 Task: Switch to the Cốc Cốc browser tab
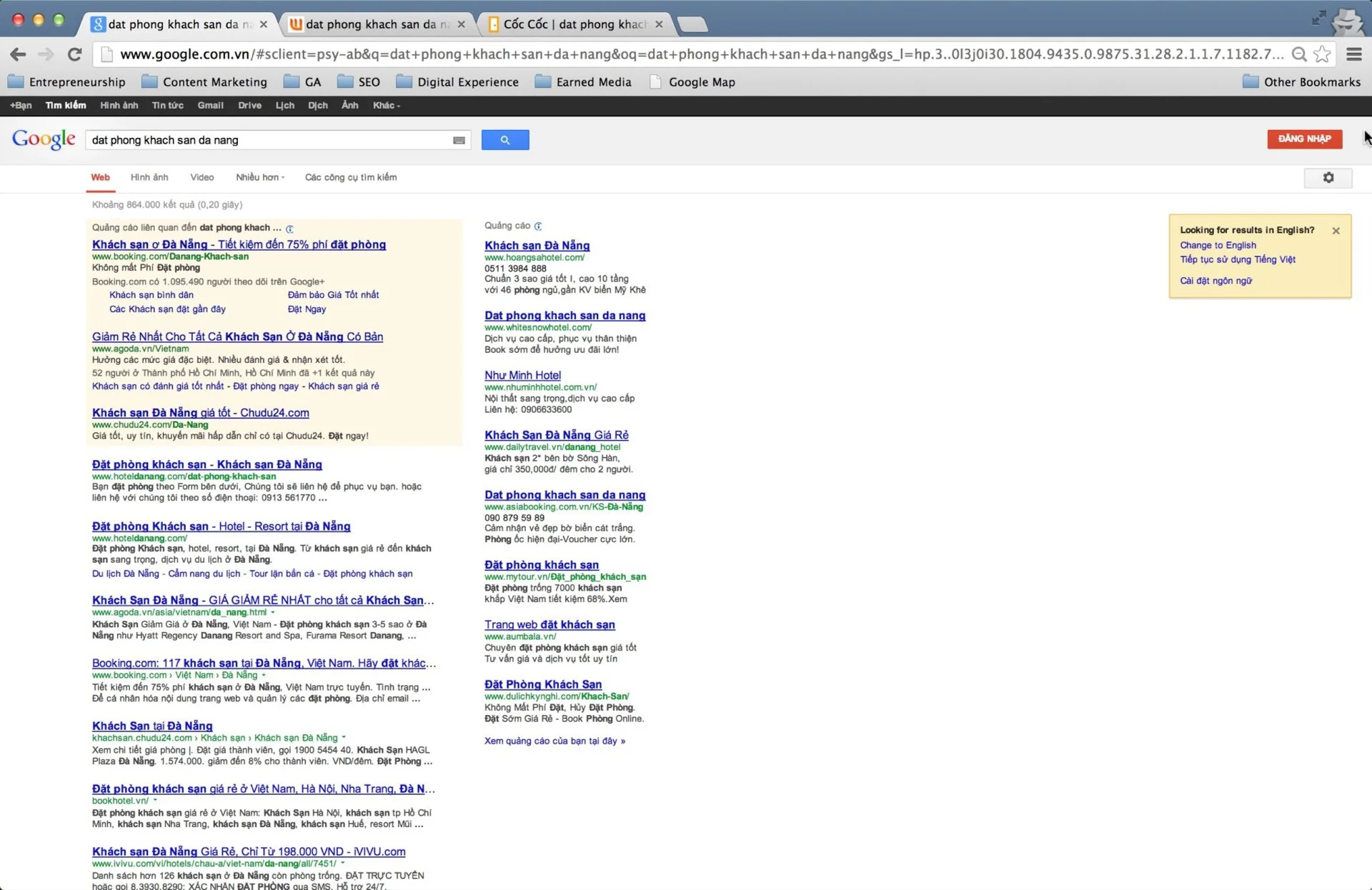[x=574, y=24]
